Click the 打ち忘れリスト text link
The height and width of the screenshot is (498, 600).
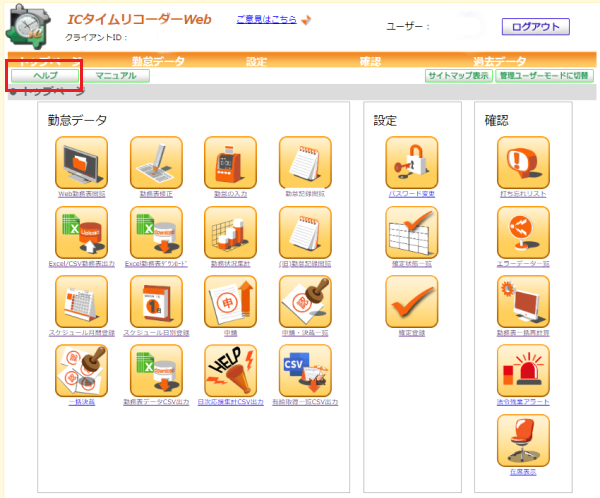point(523,194)
